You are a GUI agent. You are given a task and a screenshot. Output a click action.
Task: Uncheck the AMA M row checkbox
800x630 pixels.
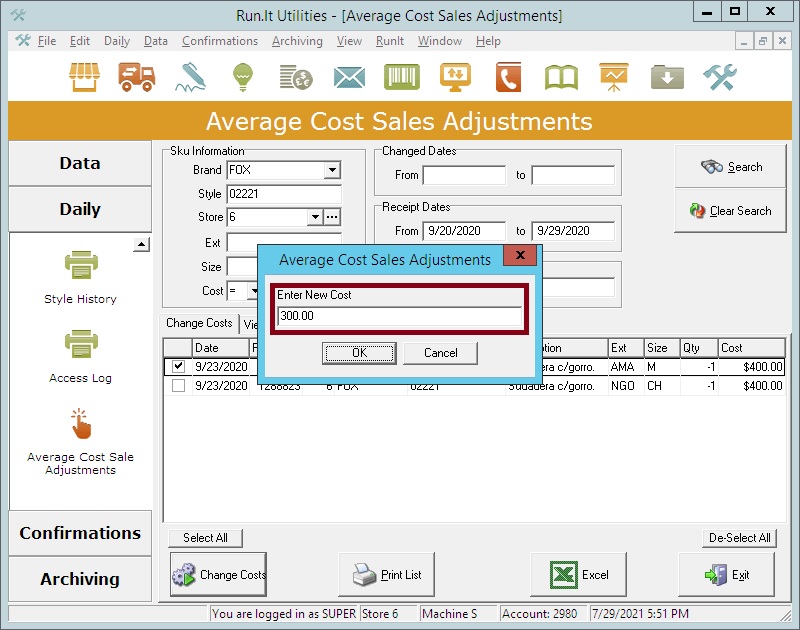179,366
